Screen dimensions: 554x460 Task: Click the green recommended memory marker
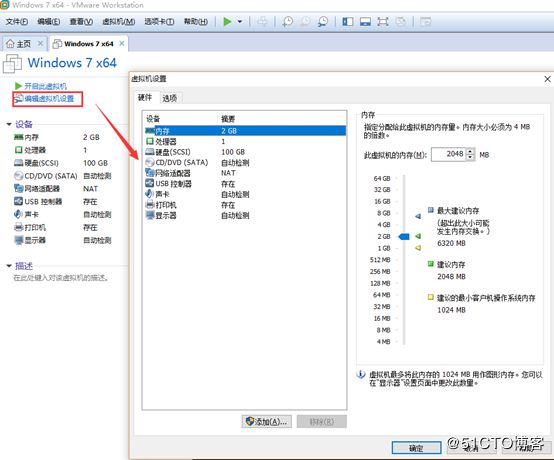tap(418, 236)
